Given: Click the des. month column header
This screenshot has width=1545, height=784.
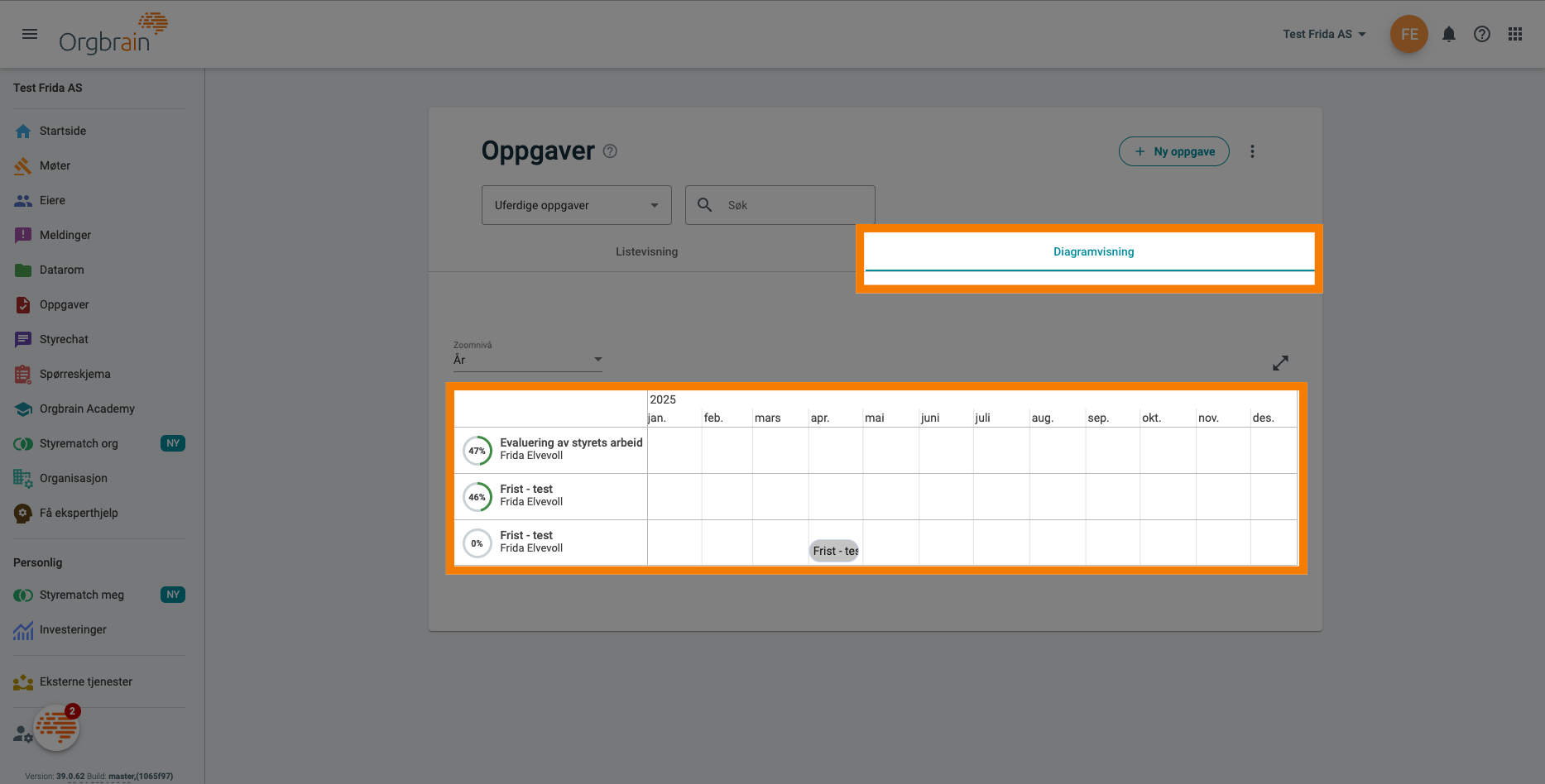Looking at the screenshot, I should click(1263, 418).
